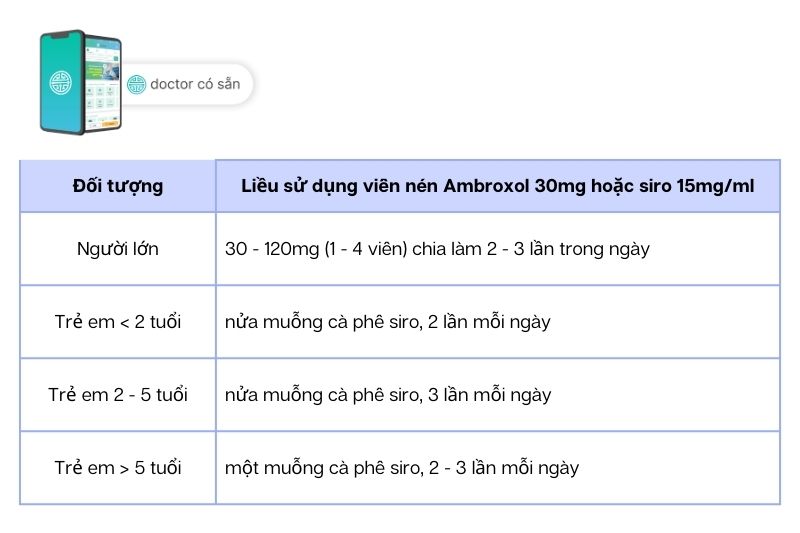Viewport: 800px width, 533px height.
Task: Select the 'Liều sử dụng viên nén Ambroxol' header
Action: tap(497, 186)
